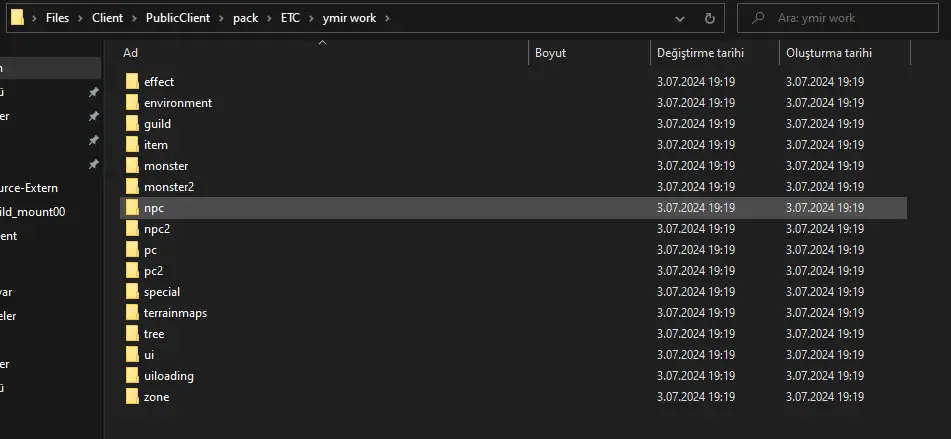
Task: Expand chevron after ETC breadcrumb
Action: 310,18
